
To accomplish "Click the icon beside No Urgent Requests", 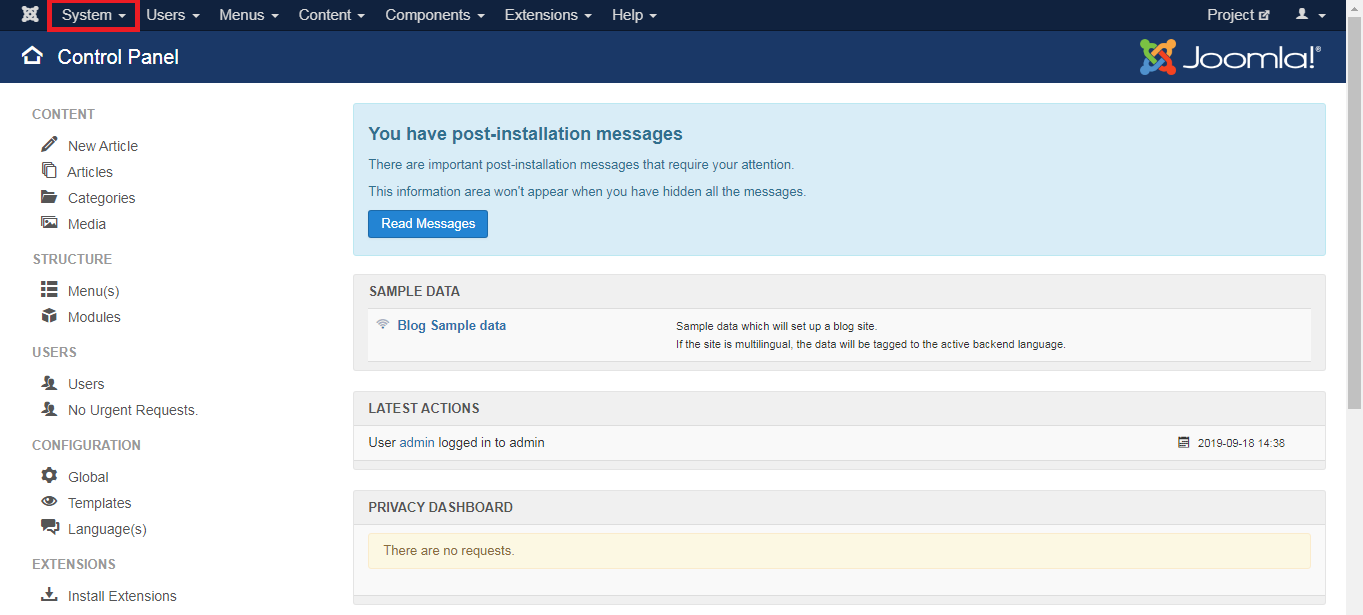I will coord(49,409).
